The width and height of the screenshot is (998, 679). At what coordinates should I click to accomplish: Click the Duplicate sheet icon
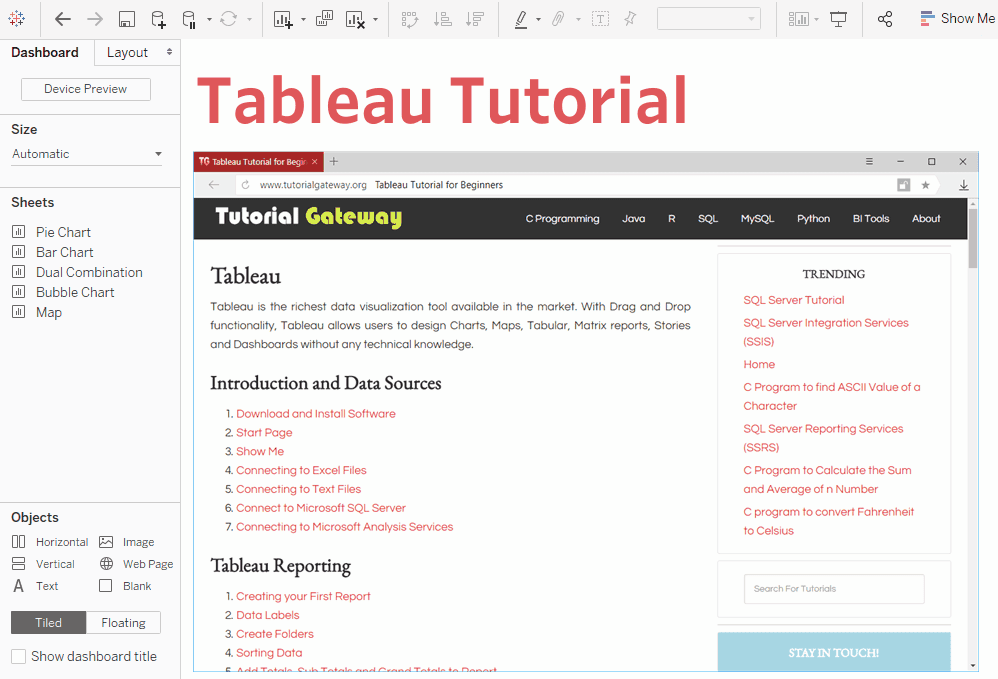click(x=324, y=19)
